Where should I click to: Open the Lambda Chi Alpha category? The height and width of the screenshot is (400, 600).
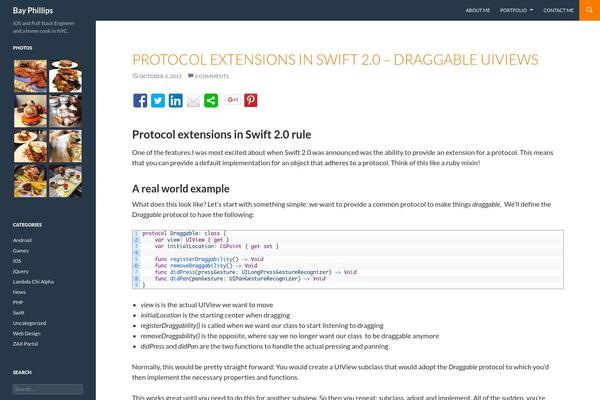33,282
